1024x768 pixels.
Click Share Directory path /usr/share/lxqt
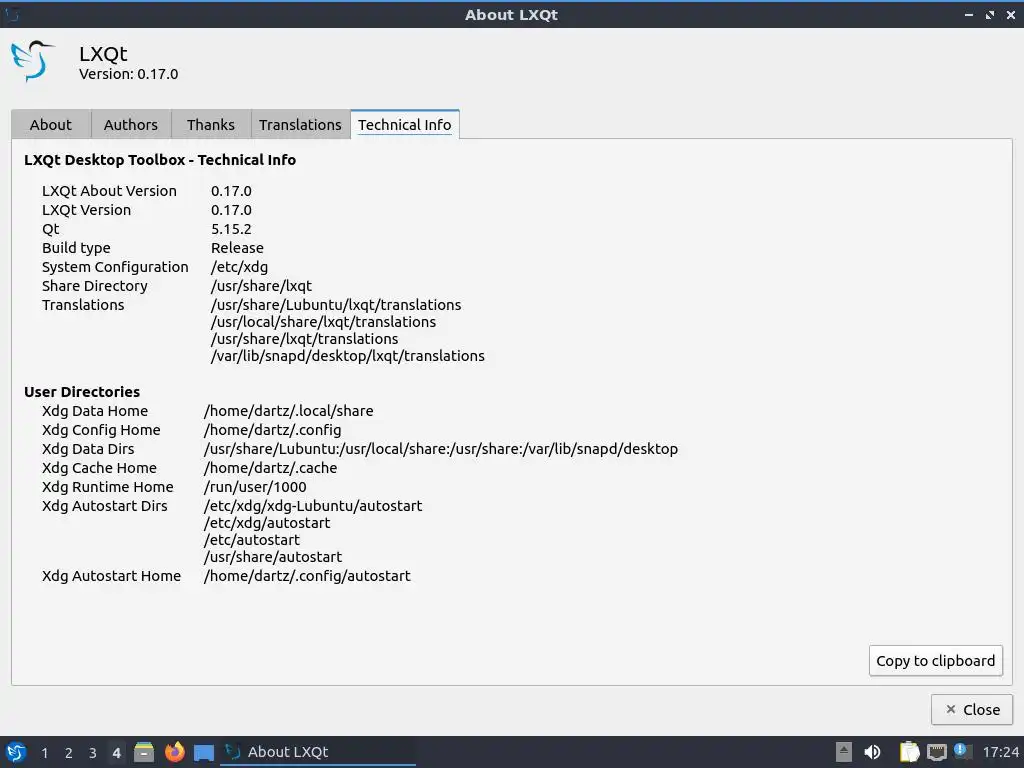coord(261,285)
